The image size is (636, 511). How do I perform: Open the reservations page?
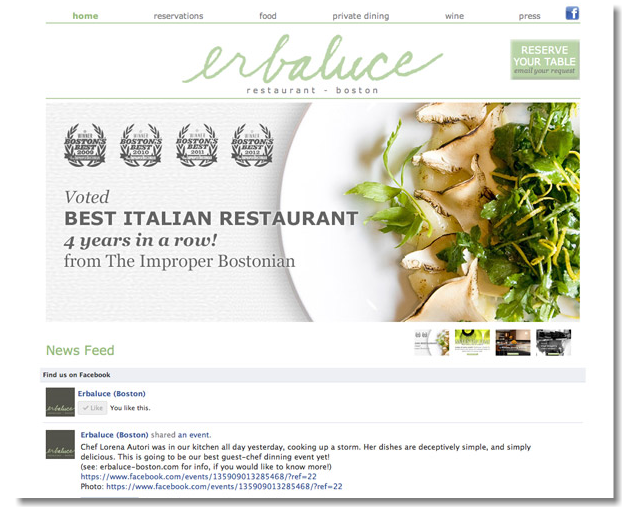click(178, 16)
